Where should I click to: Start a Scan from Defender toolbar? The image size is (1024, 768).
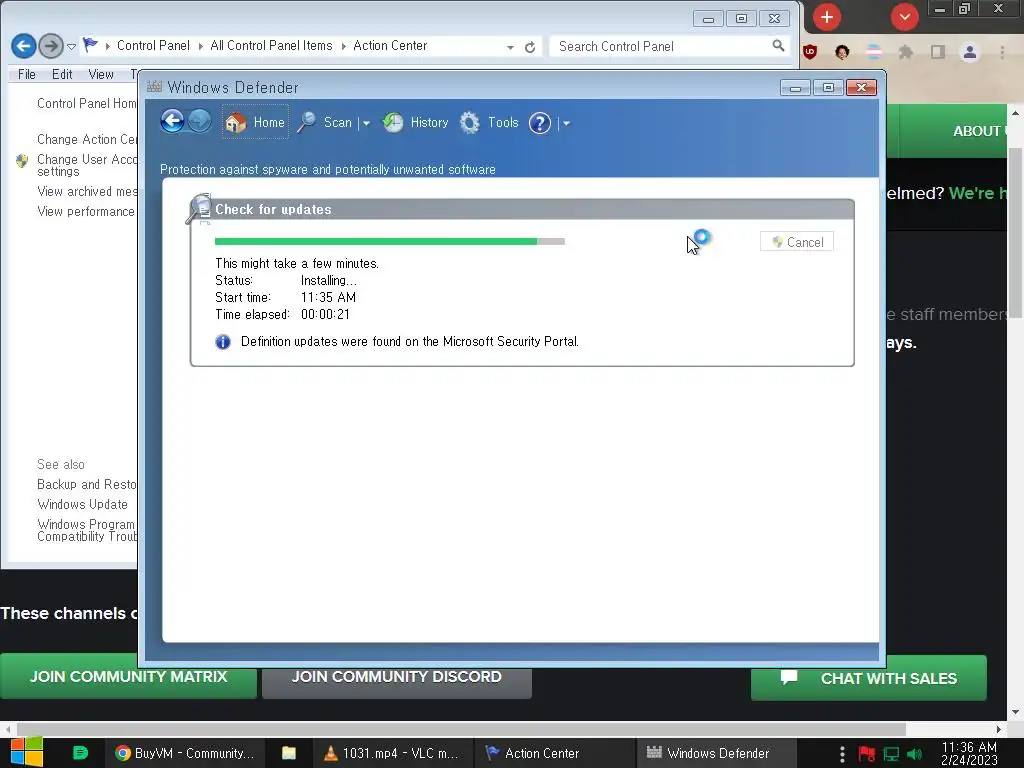click(325, 122)
